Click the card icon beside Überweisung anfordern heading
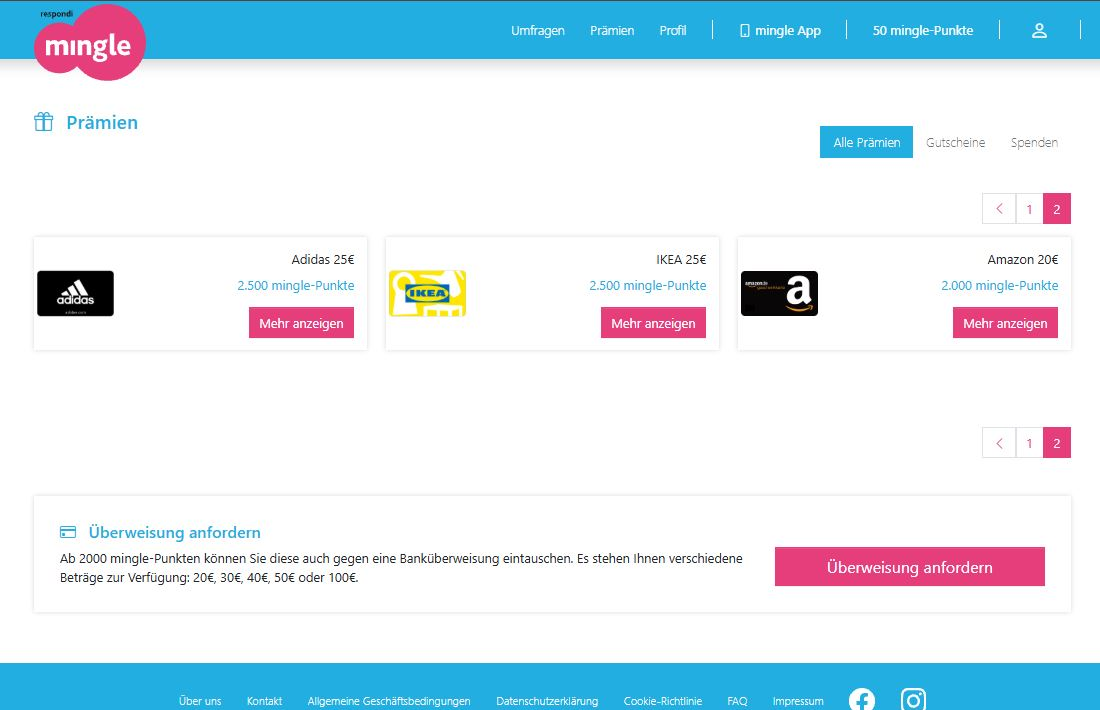The image size is (1100, 710). pos(68,532)
